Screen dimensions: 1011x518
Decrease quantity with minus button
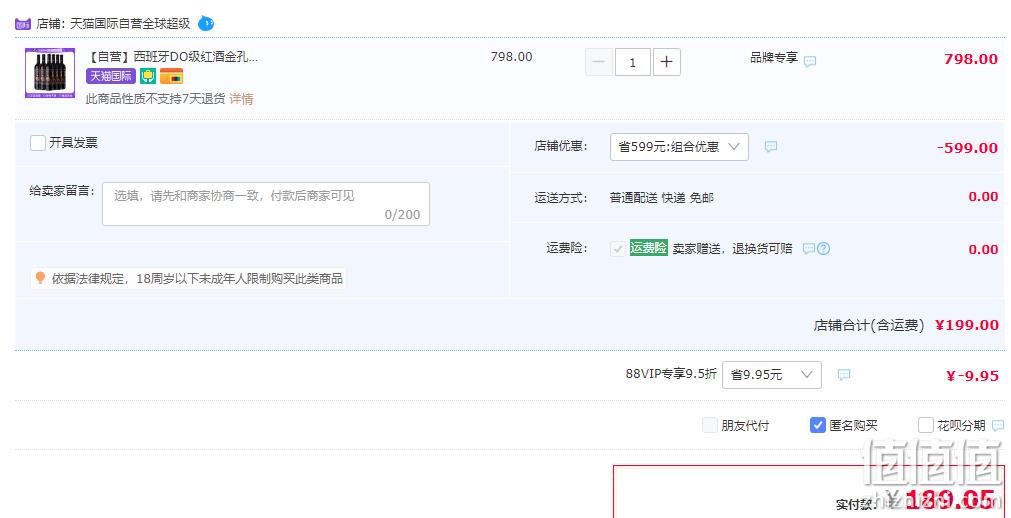598,63
